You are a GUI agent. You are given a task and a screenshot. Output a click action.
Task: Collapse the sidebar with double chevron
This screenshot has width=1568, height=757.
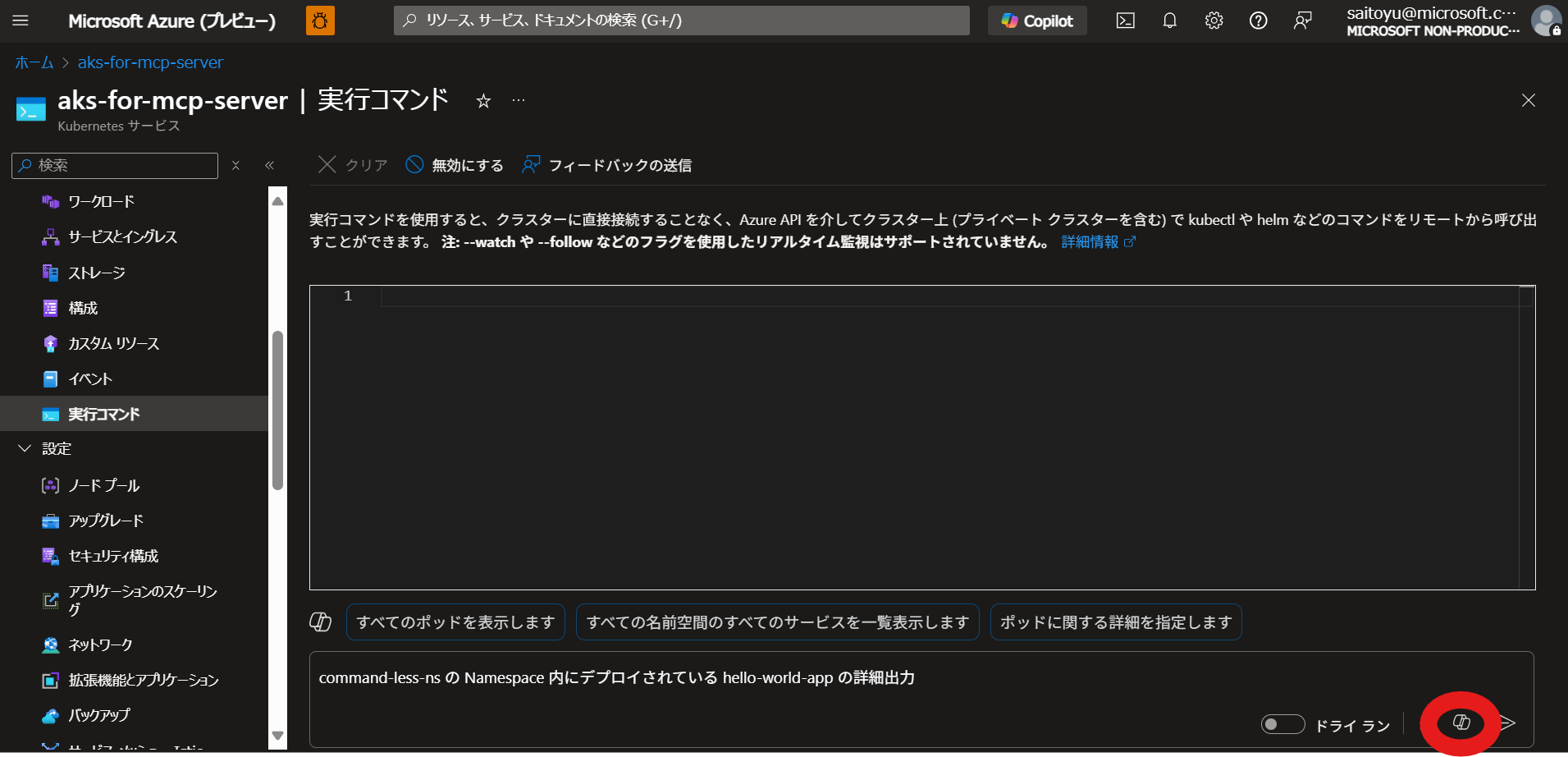pos(269,165)
